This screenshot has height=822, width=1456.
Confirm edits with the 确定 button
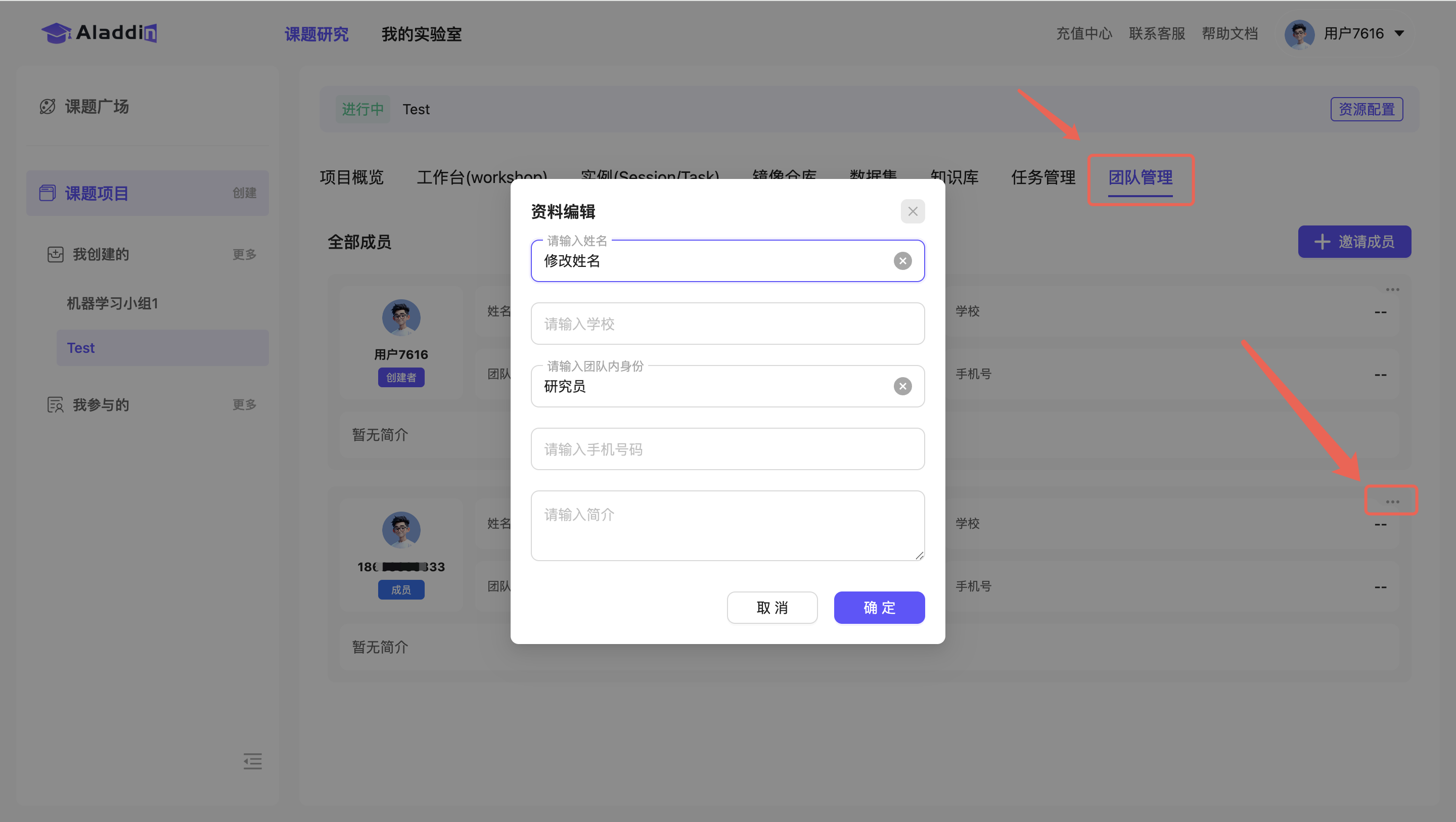(879, 607)
